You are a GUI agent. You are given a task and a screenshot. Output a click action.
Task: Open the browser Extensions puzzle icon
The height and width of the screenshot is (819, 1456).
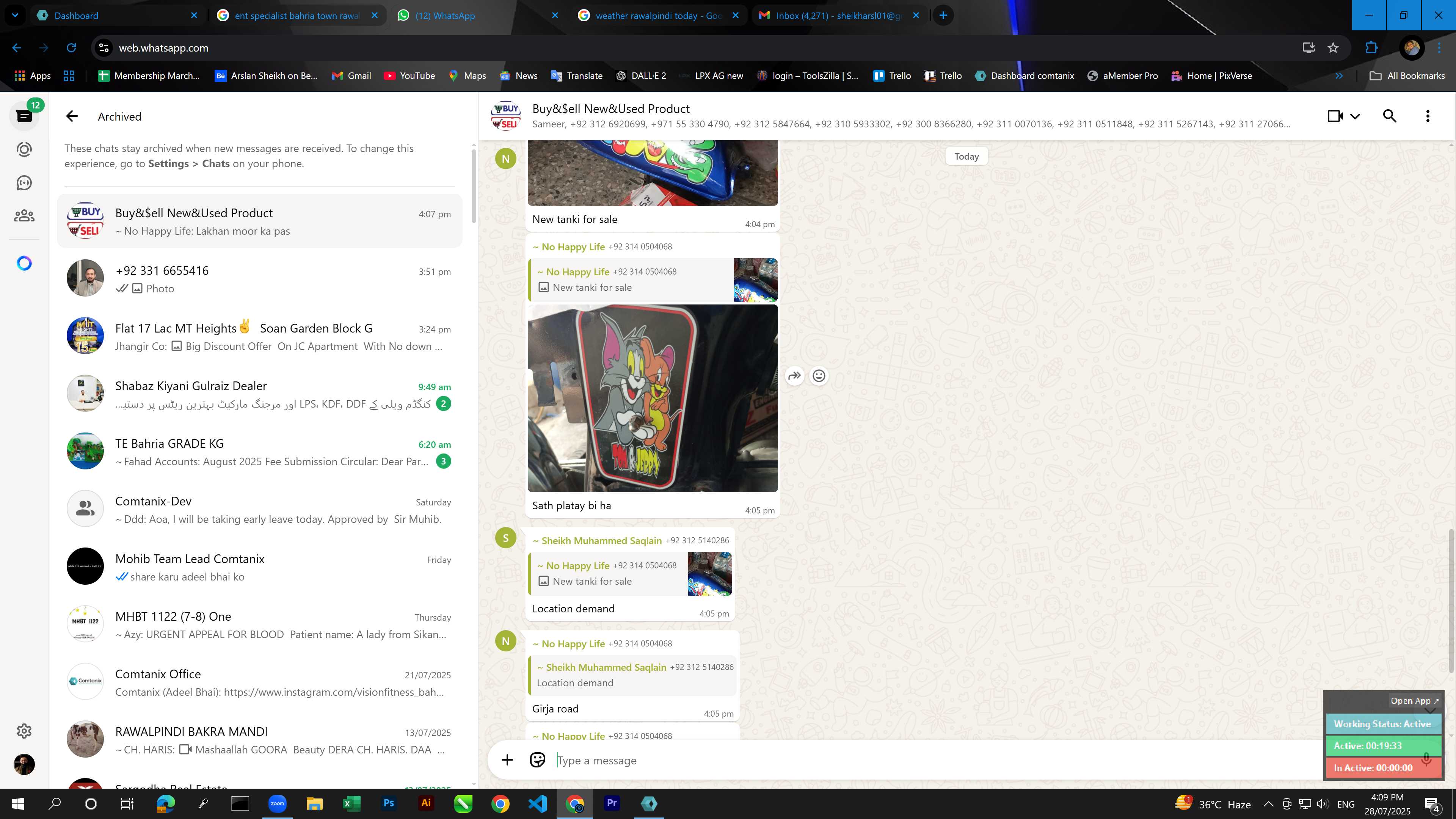[1371, 47]
